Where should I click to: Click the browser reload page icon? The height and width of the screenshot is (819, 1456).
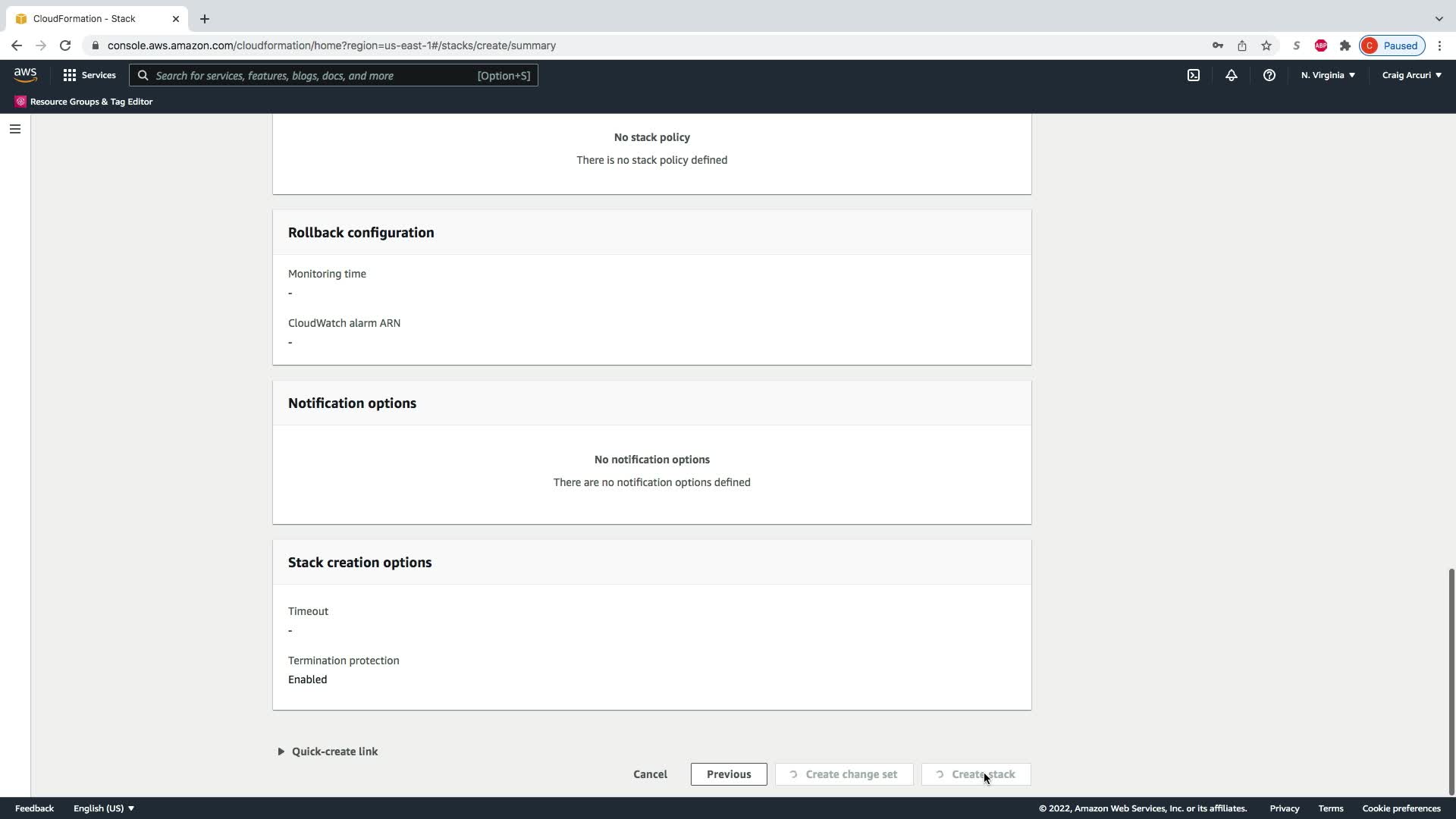[65, 45]
